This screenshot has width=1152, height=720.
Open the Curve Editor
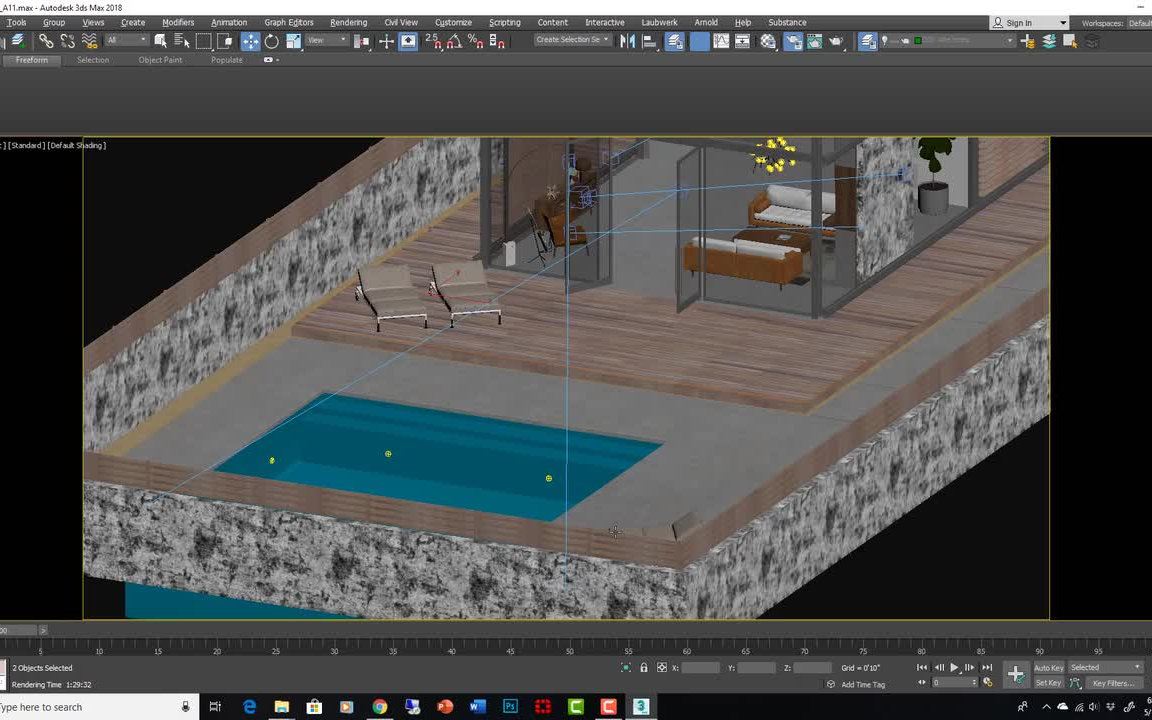pyautogui.click(x=720, y=41)
